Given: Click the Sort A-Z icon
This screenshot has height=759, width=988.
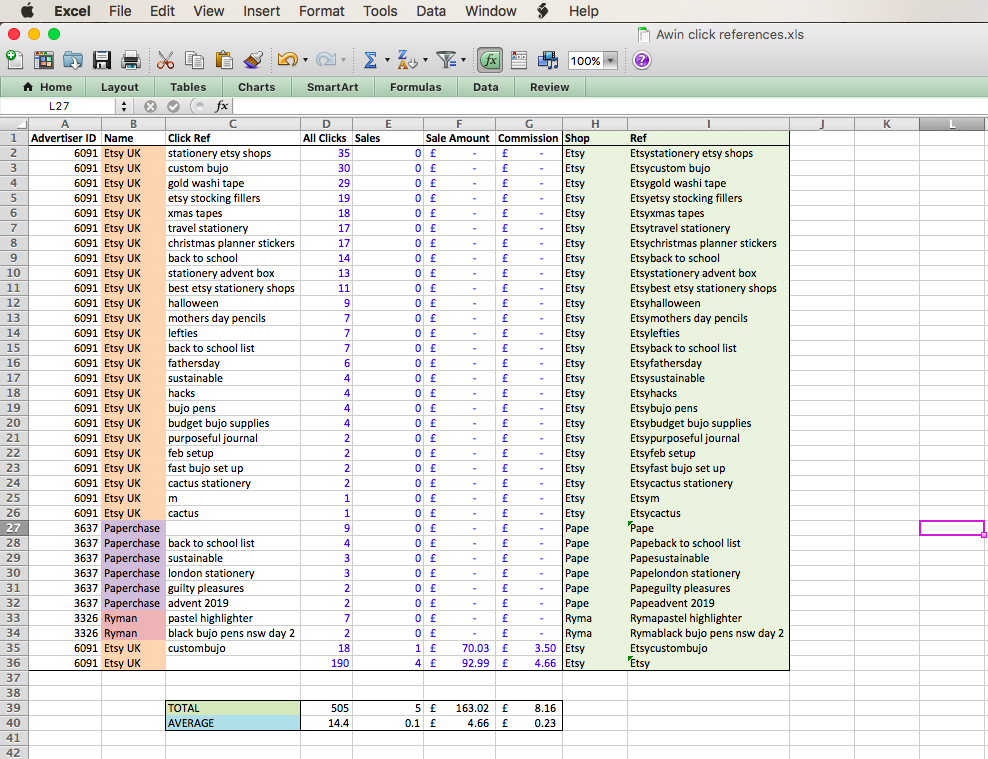Looking at the screenshot, I should (407, 60).
